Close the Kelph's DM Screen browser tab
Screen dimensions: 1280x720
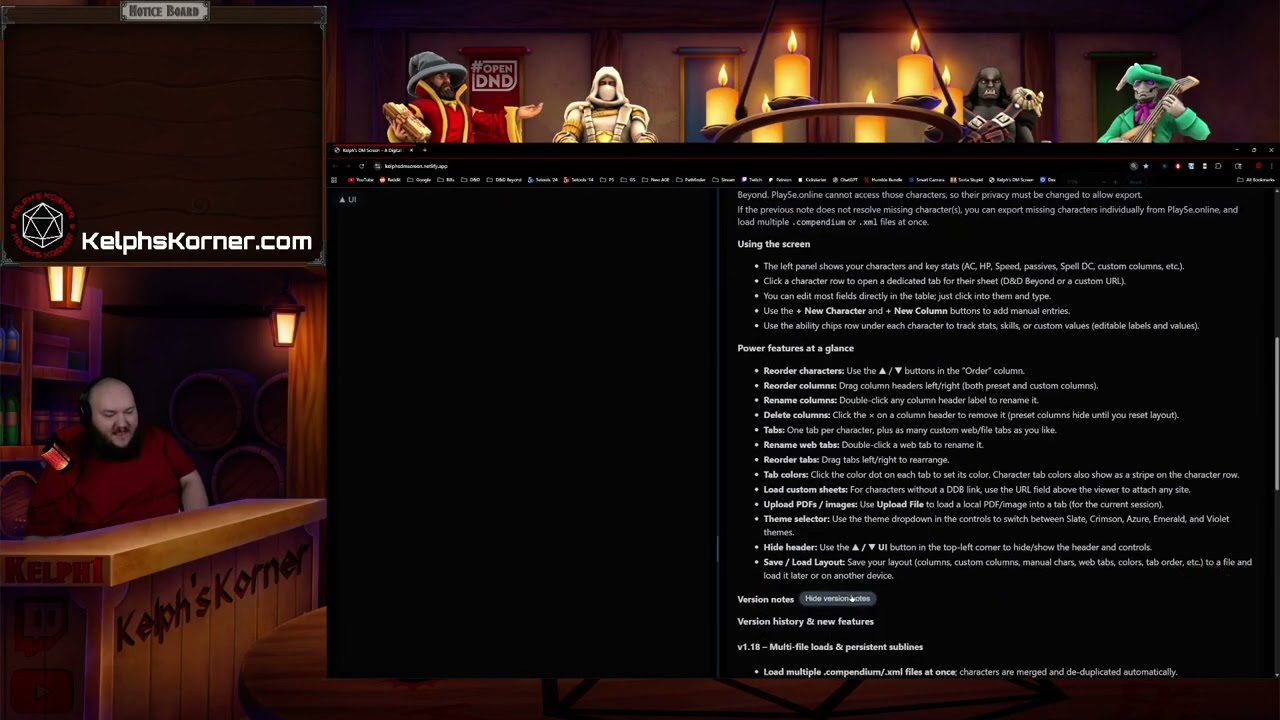coord(411,150)
